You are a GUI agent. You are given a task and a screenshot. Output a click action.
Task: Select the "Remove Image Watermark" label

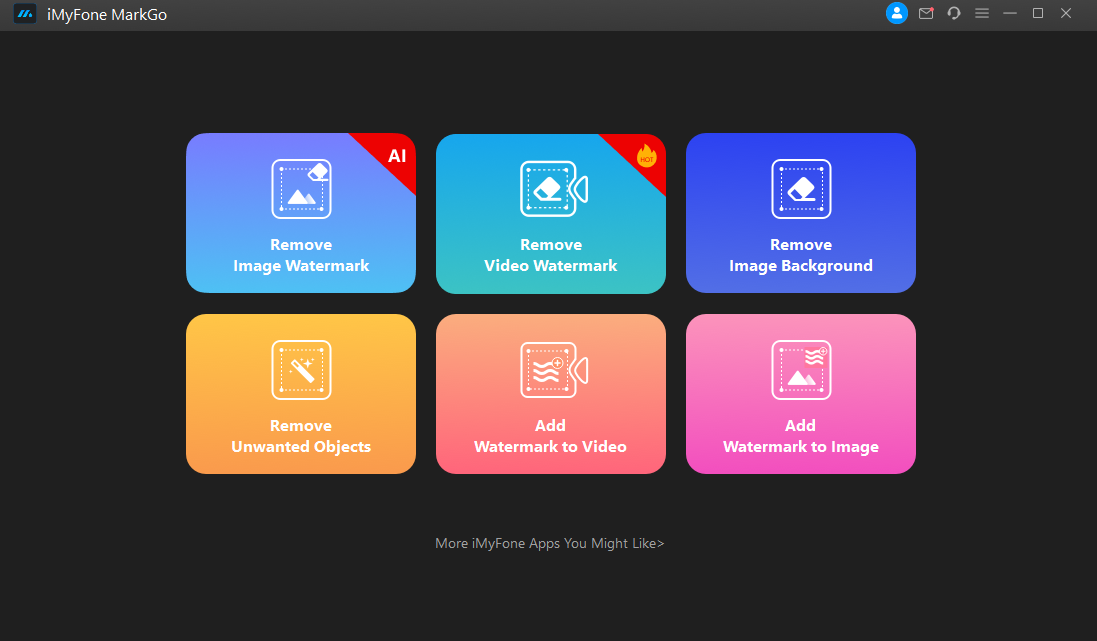coord(301,255)
